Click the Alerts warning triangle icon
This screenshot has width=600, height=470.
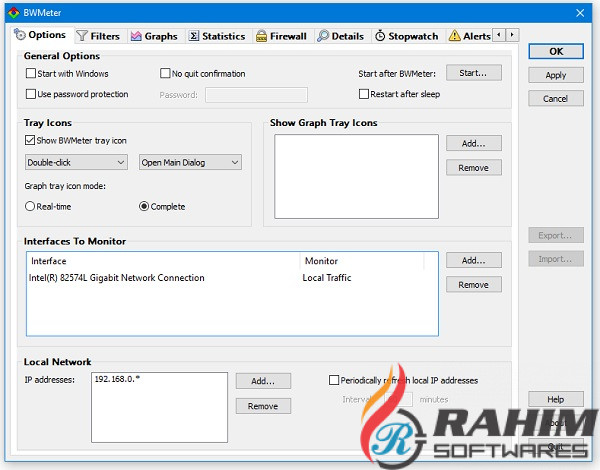click(455, 36)
